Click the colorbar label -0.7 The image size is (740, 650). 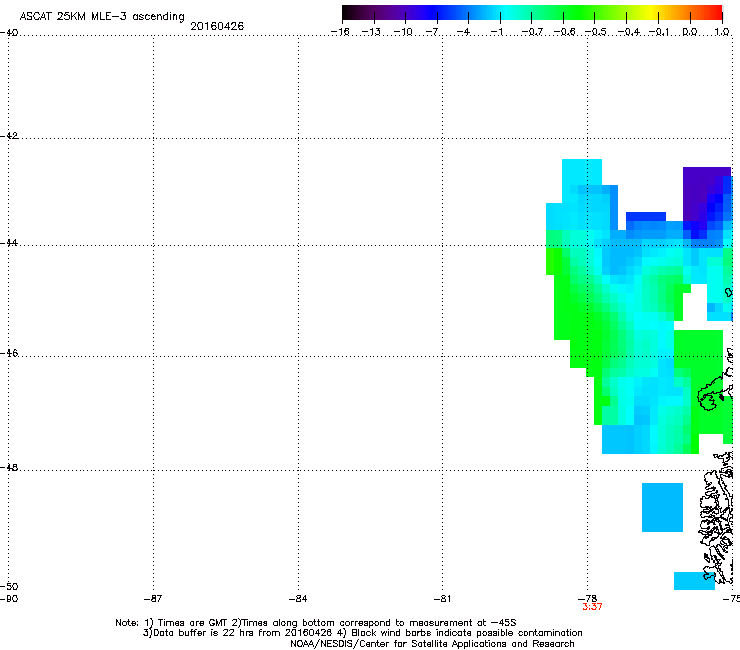[532, 32]
